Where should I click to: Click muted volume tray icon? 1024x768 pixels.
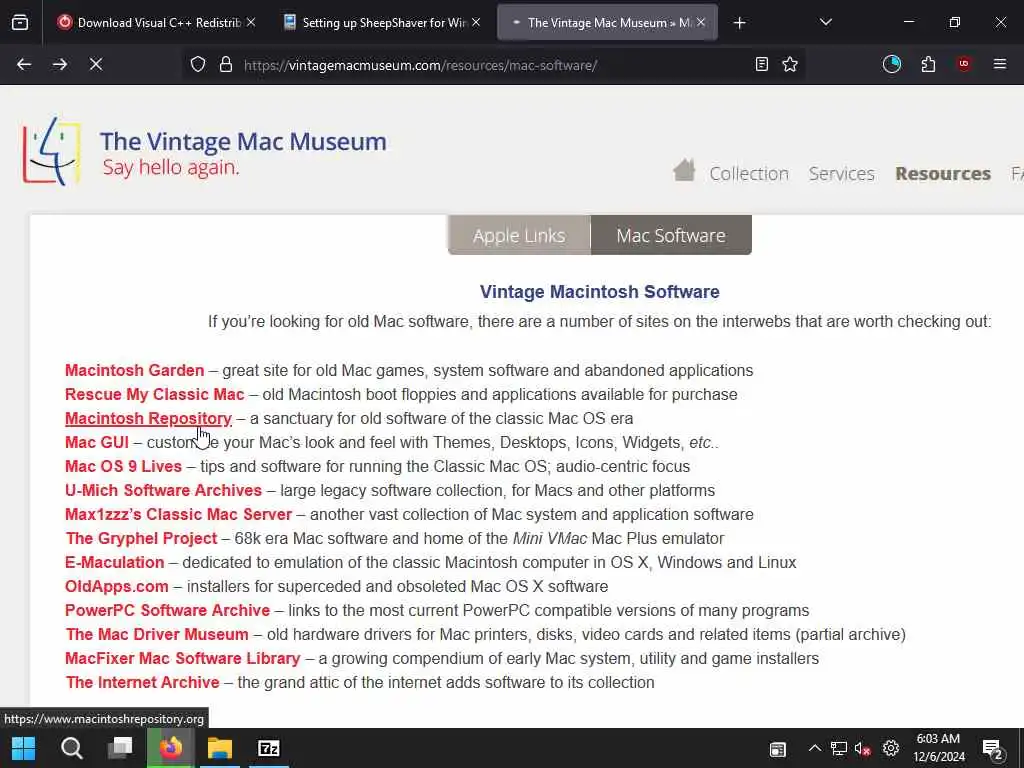863,749
